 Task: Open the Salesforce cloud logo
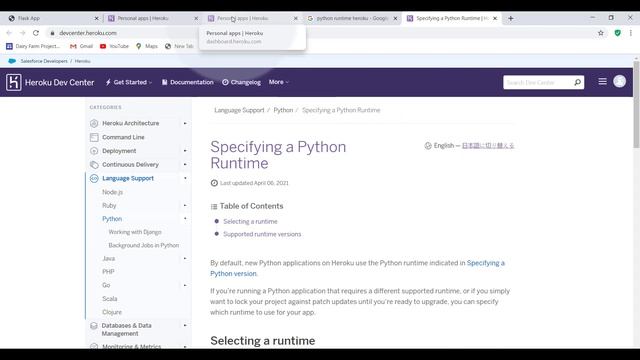pyautogui.click(x=12, y=61)
